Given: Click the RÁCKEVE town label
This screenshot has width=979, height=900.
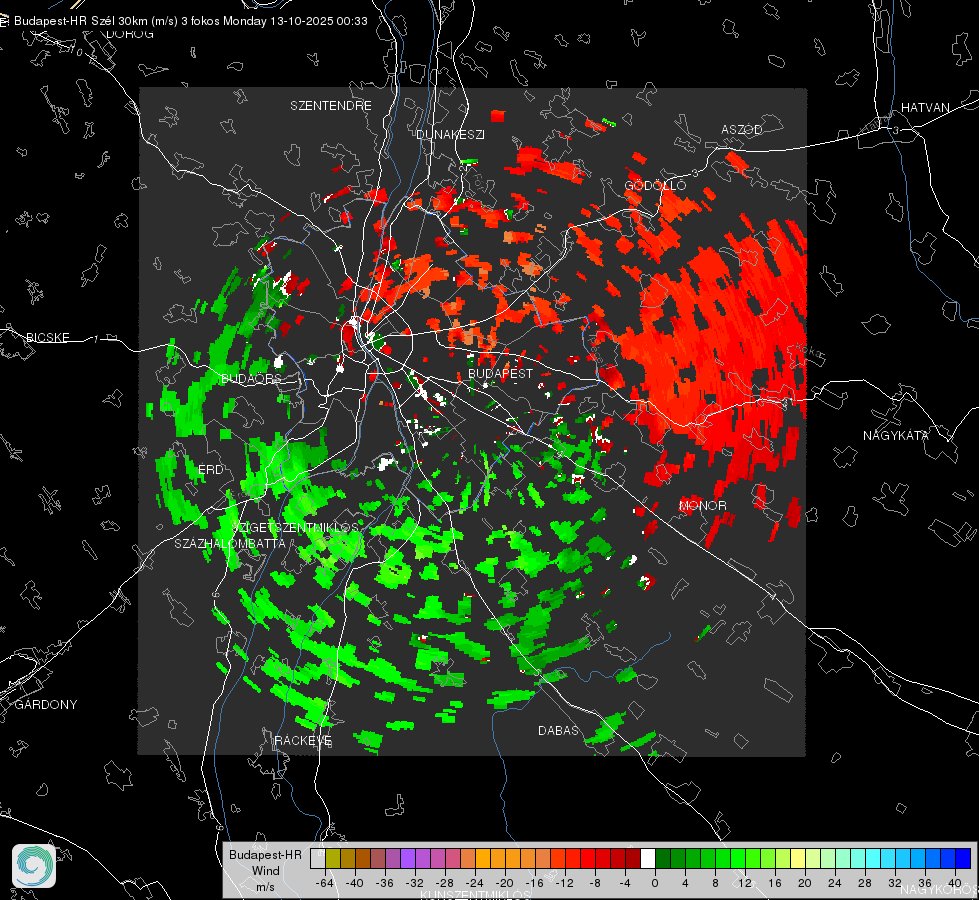Looking at the screenshot, I should (x=303, y=741).
